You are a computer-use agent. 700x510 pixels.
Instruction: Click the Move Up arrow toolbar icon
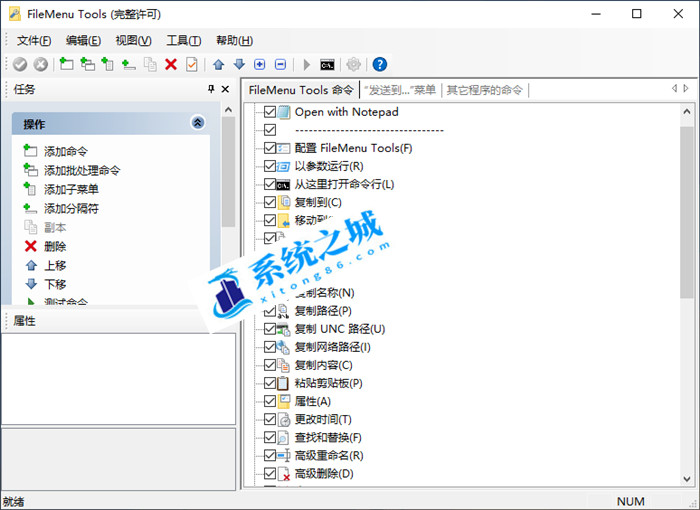coord(218,64)
